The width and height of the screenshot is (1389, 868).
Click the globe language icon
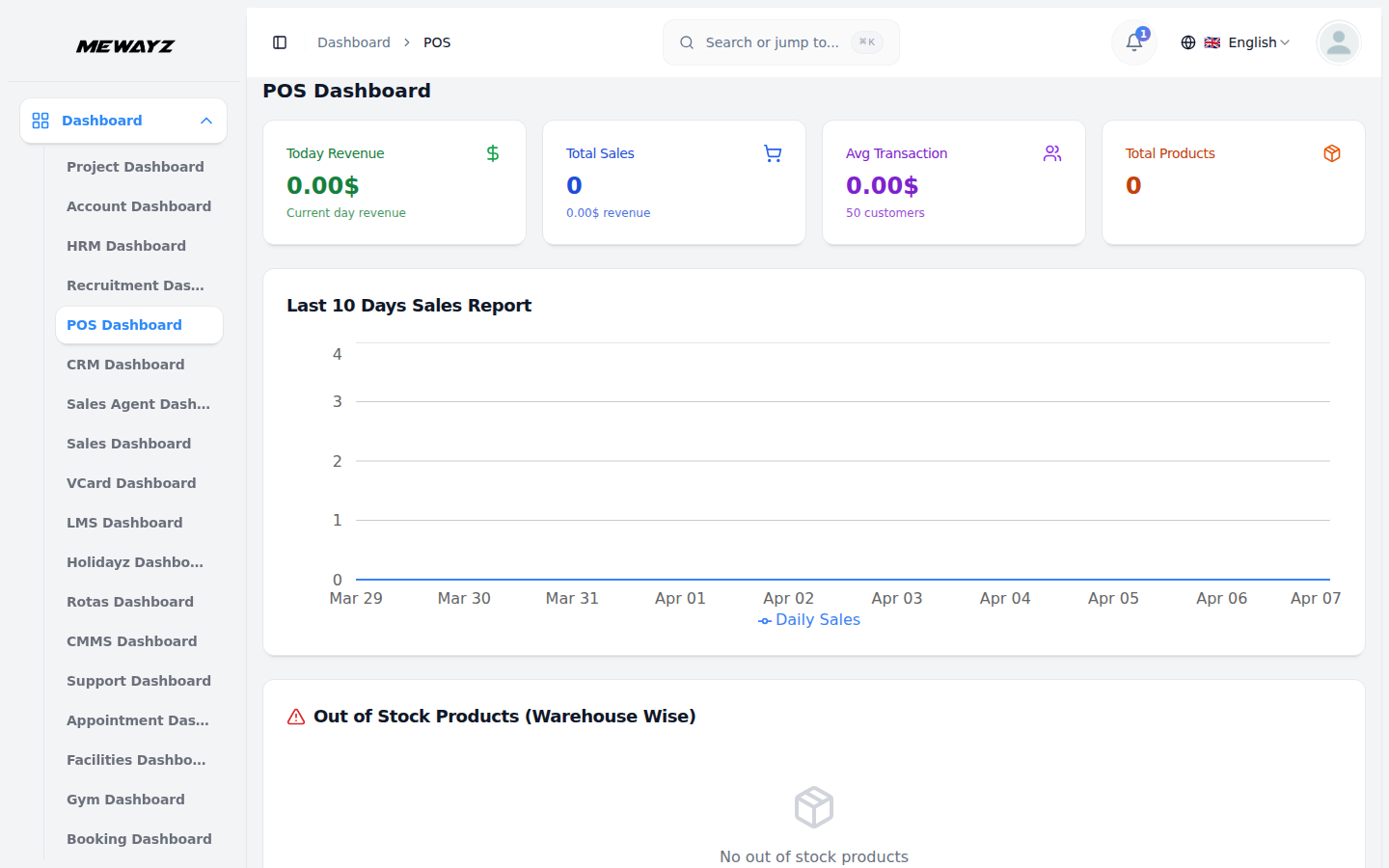pos(1187,42)
